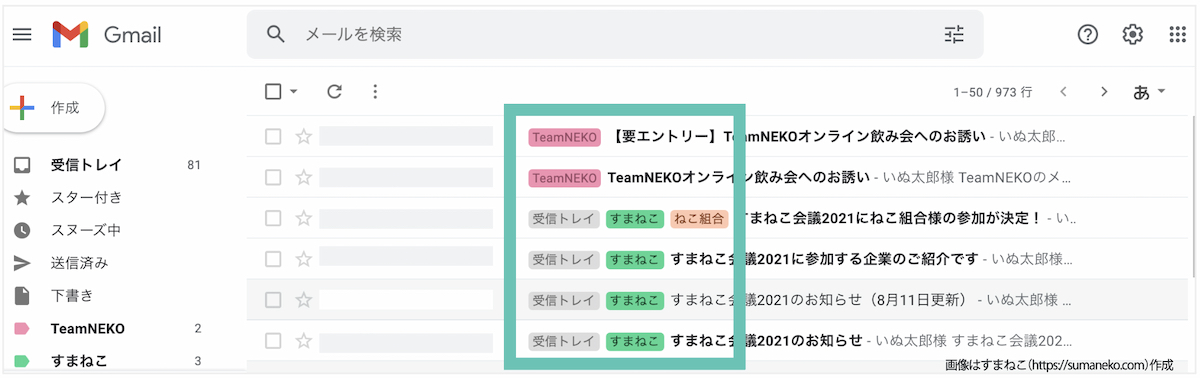Click the スター付き star icon in sidebar

click(x=22, y=198)
